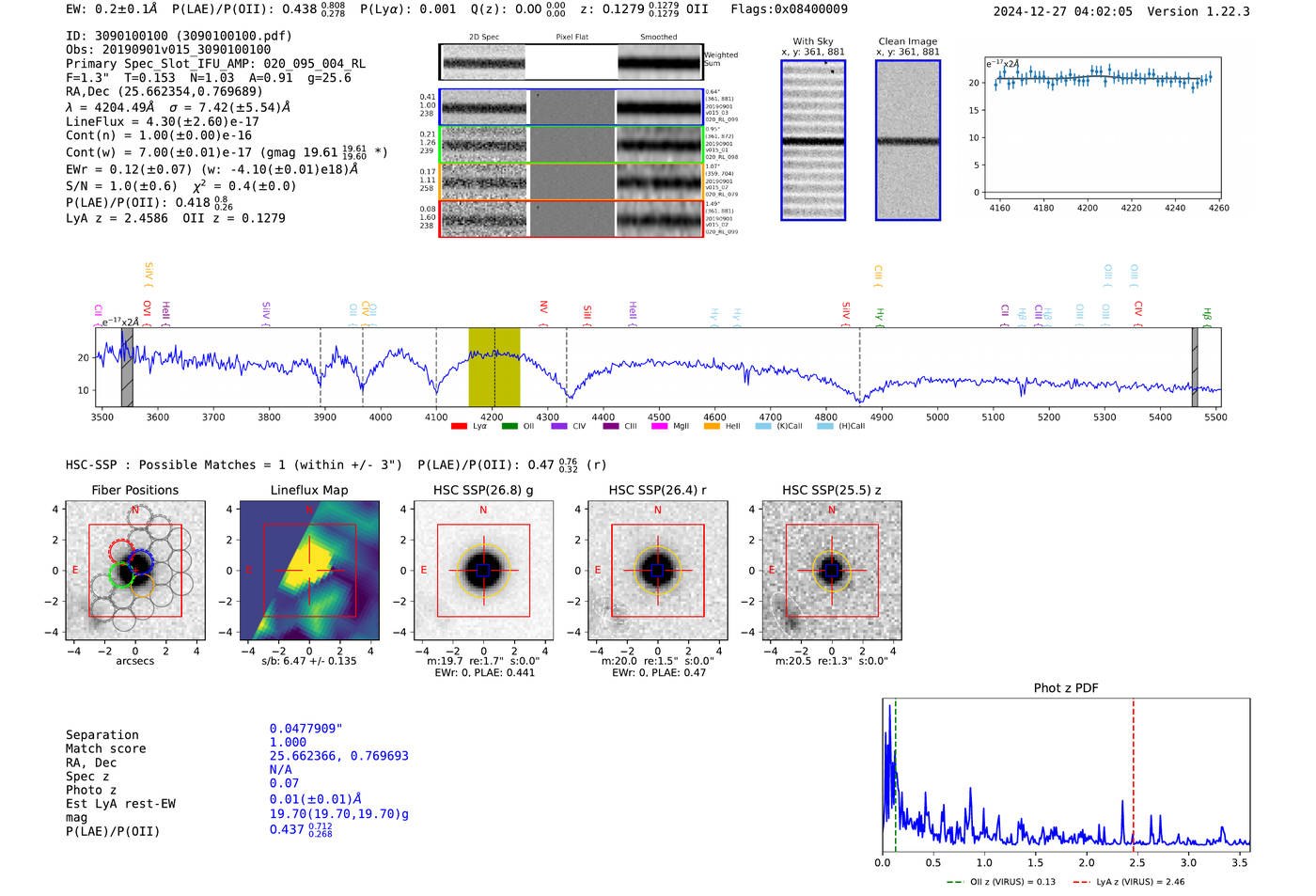Click the red NV line label

[543, 307]
